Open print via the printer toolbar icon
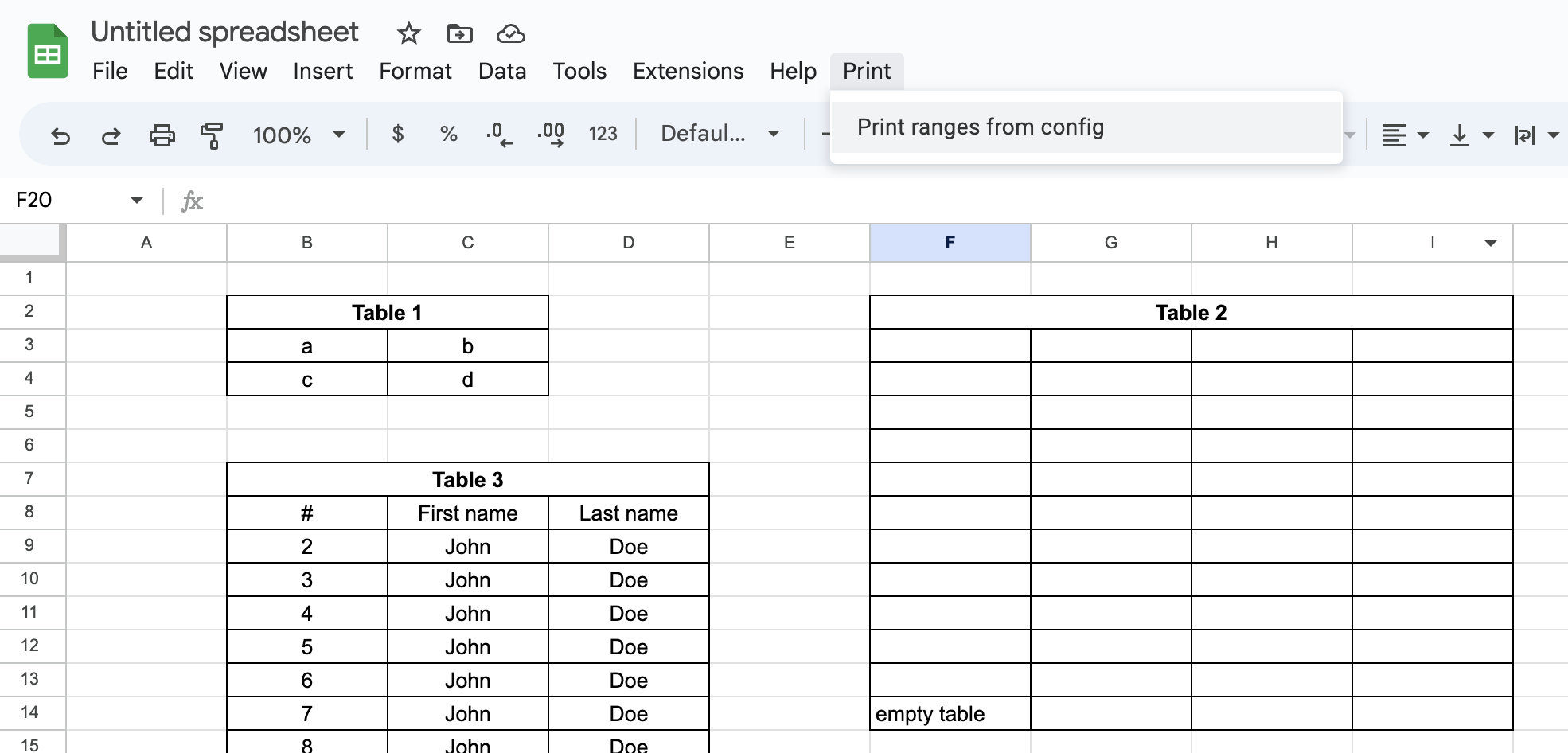The width and height of the screenshot is (1568, 753). [162, 135]
